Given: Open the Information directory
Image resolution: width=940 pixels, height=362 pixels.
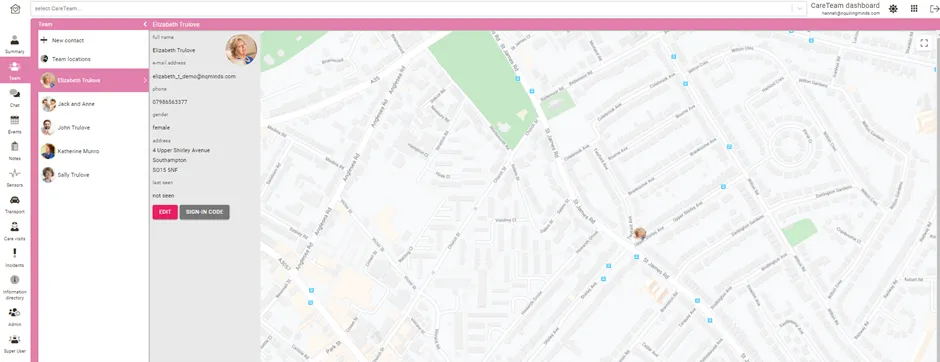Looking at the screenshot, I should coord(14,287).
